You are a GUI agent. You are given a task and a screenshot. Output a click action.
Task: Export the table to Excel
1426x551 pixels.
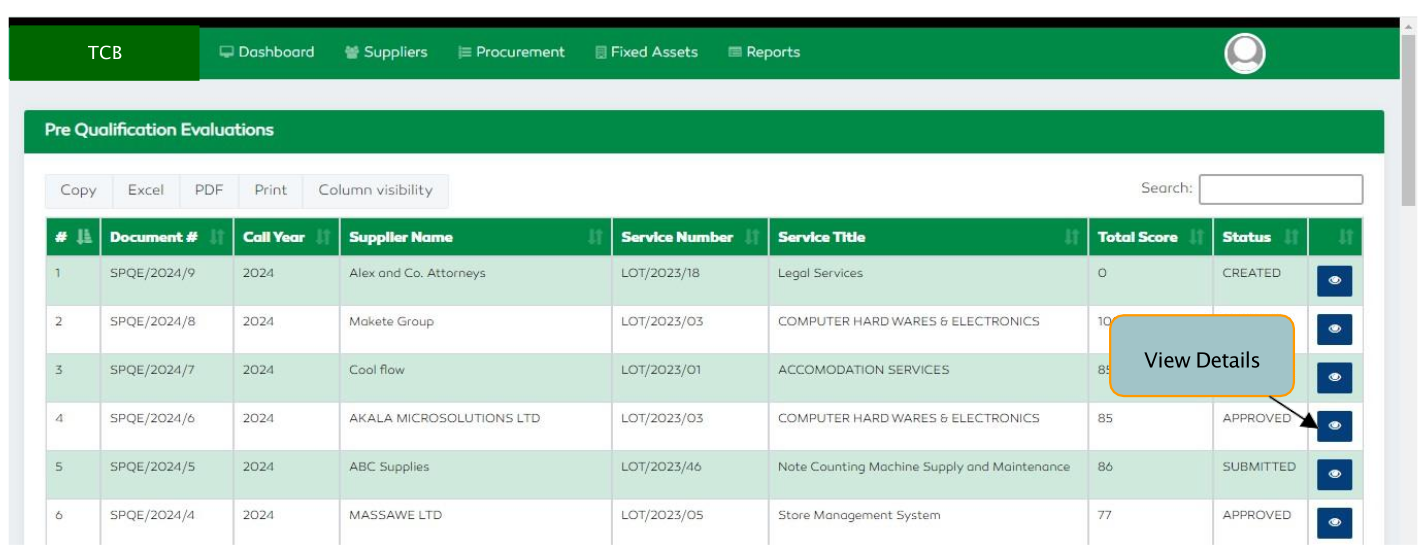click(146, 190)
